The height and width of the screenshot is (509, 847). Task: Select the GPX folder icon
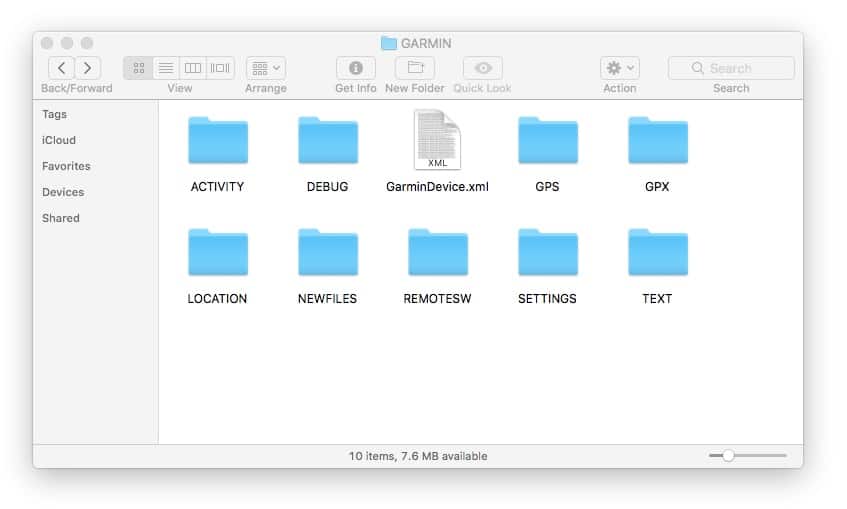click(x=658, y=140)
